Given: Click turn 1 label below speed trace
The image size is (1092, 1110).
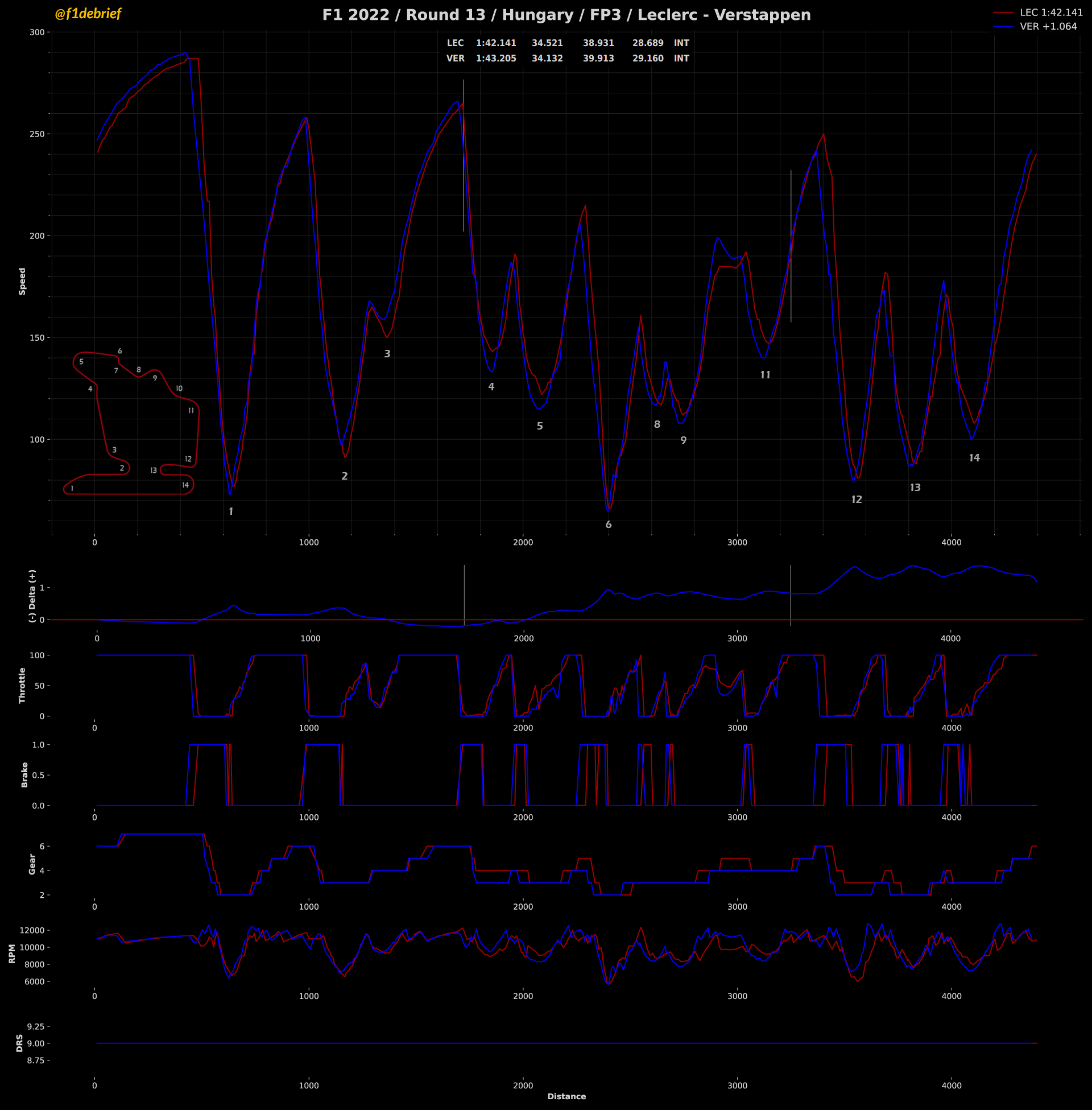Looking at the screenshot, I should [x=231, y=511].
